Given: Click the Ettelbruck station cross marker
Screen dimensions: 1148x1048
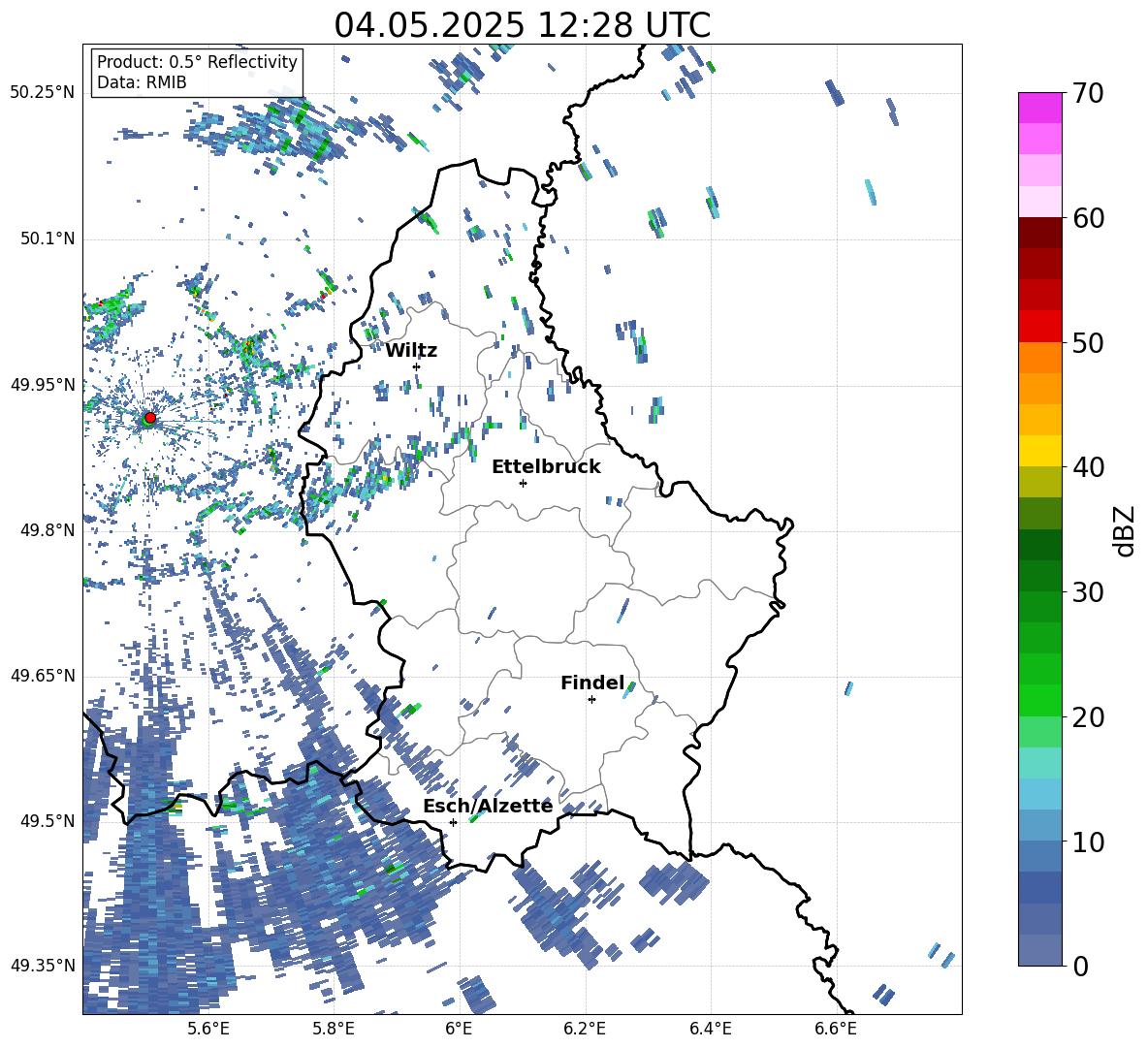Looking at the screenshot, I should click(x=523, y=483).
